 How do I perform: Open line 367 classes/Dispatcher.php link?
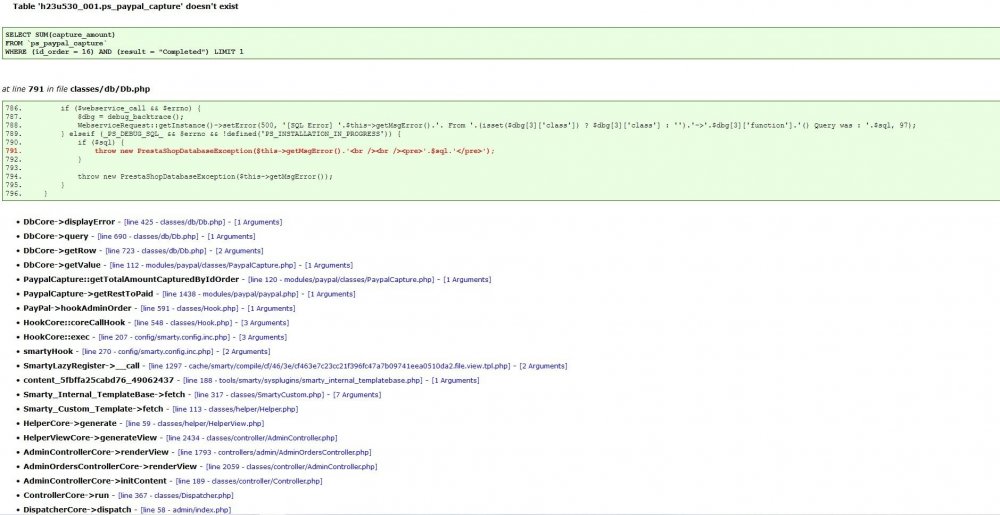tap(175, 495)
